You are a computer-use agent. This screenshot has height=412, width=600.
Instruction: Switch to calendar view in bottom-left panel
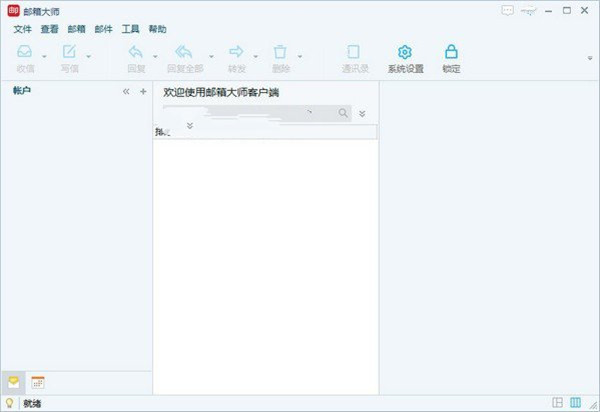pos(38,382)
